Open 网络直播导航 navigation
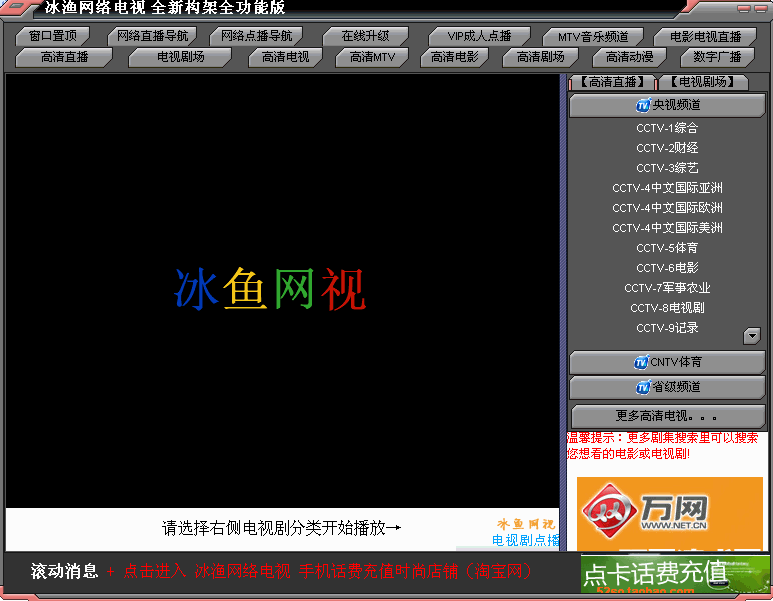Image resolution: width=773 pixels, height=601 pixels. [152, 36]
